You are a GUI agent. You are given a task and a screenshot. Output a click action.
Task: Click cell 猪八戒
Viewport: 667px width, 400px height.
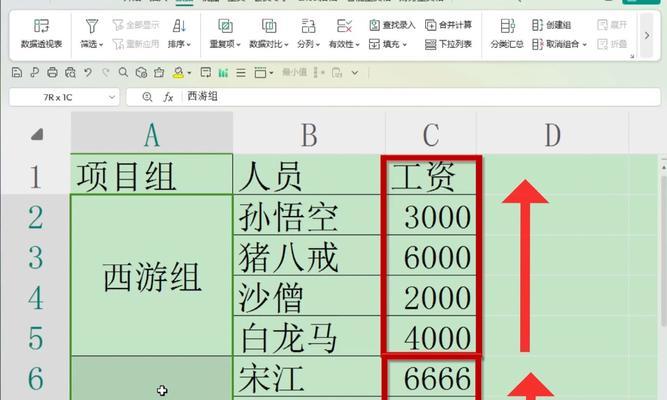(307, 256)
